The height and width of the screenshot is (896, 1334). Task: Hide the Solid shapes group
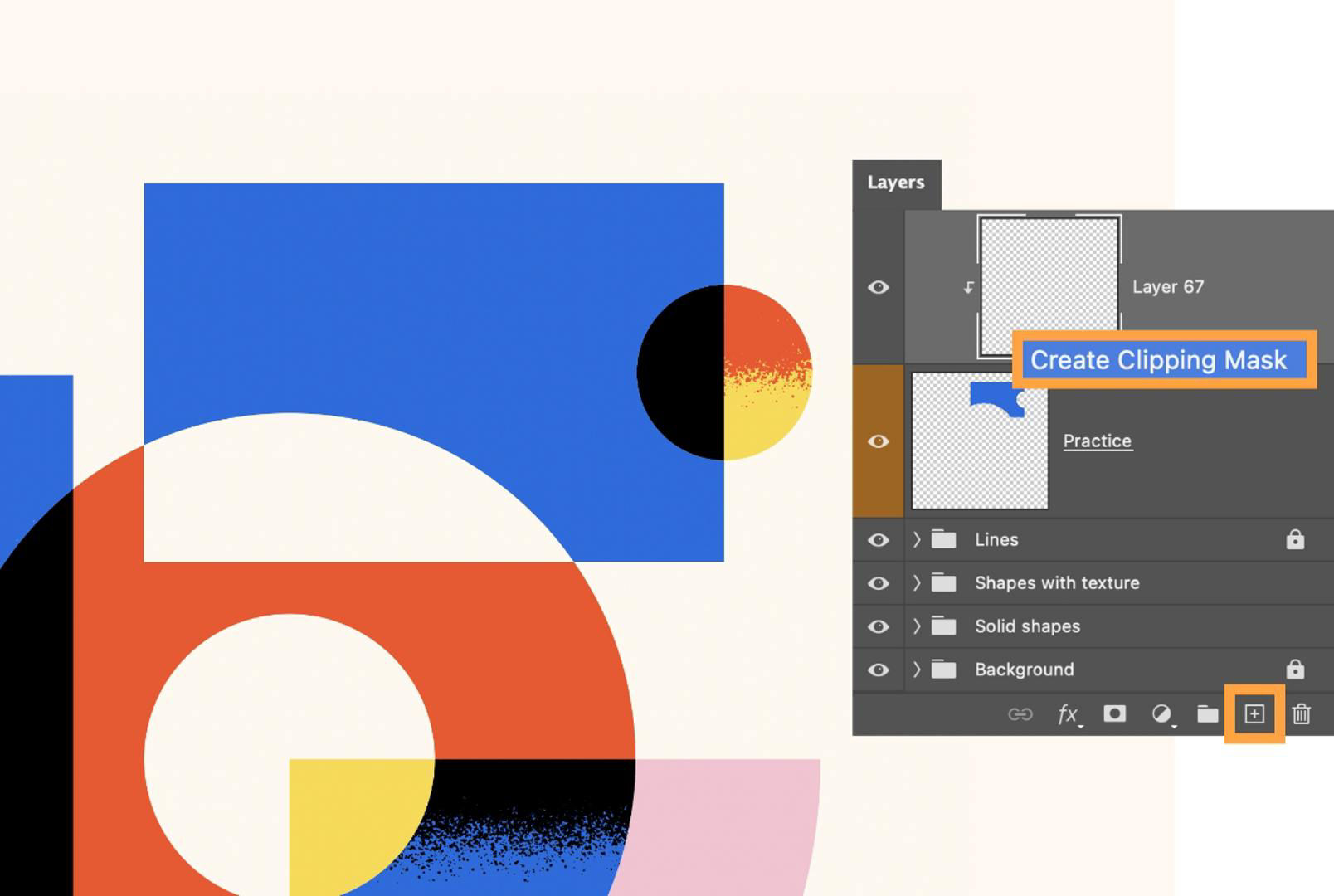click(879, 626)
